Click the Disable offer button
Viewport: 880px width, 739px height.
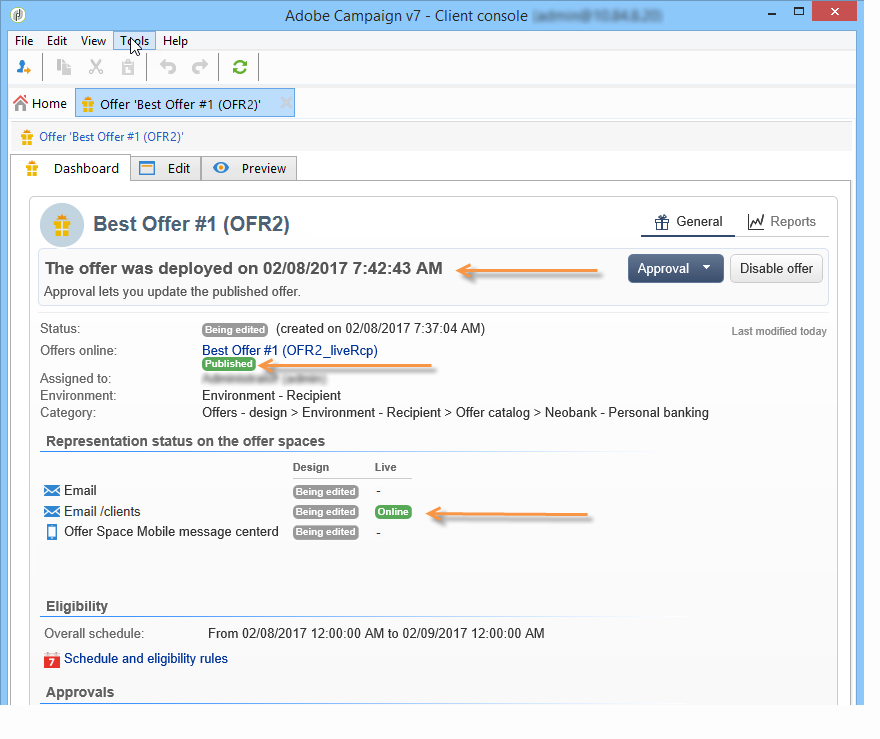pos(776,269)
